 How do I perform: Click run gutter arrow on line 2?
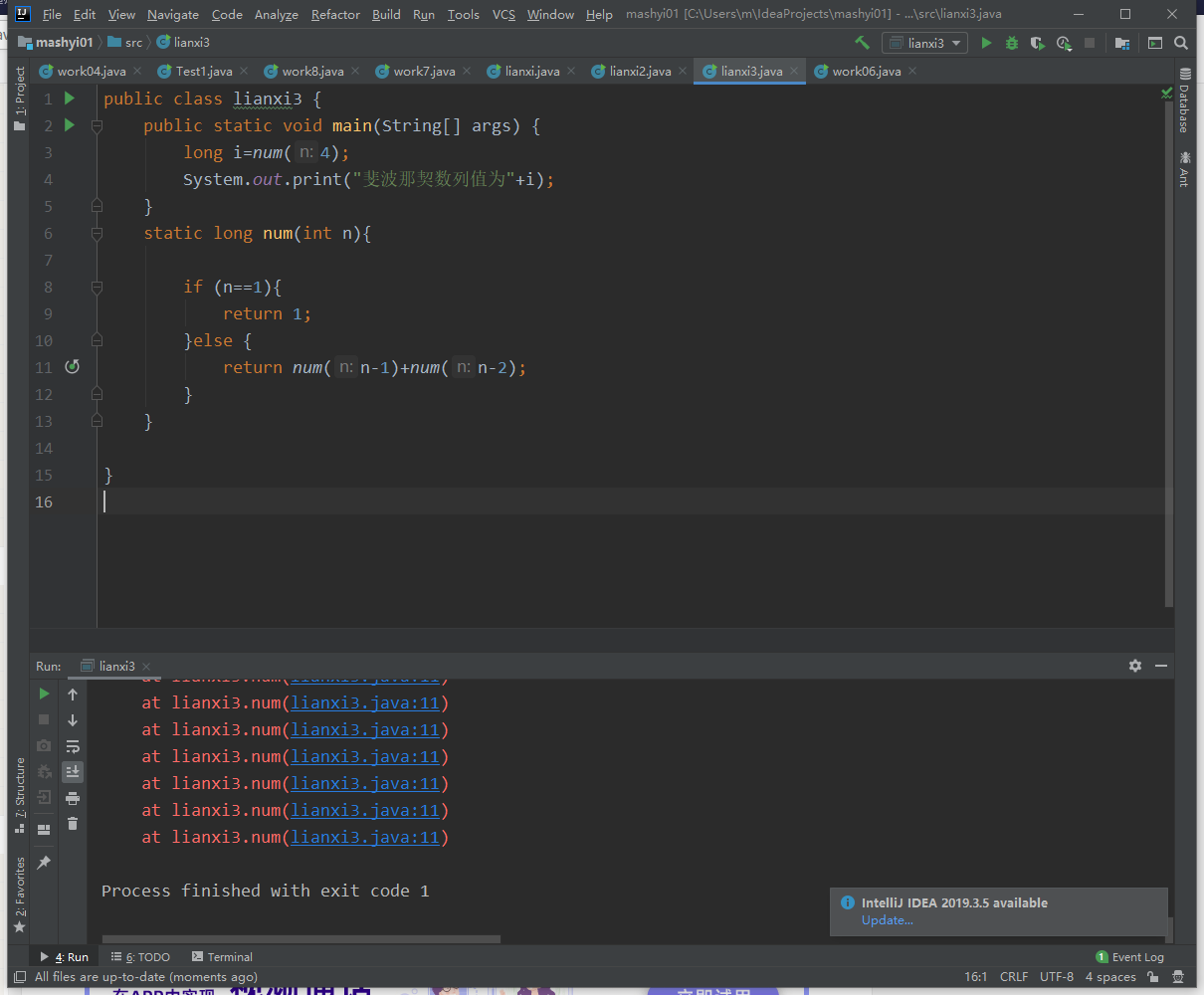(x=70, y=125)
